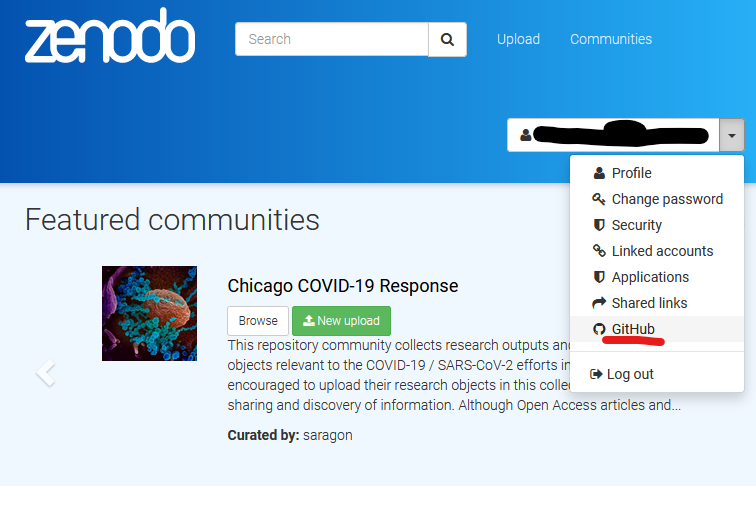Click the previous carousel arrow
Viewport: 756px width, 510px height.
[45, 373]
